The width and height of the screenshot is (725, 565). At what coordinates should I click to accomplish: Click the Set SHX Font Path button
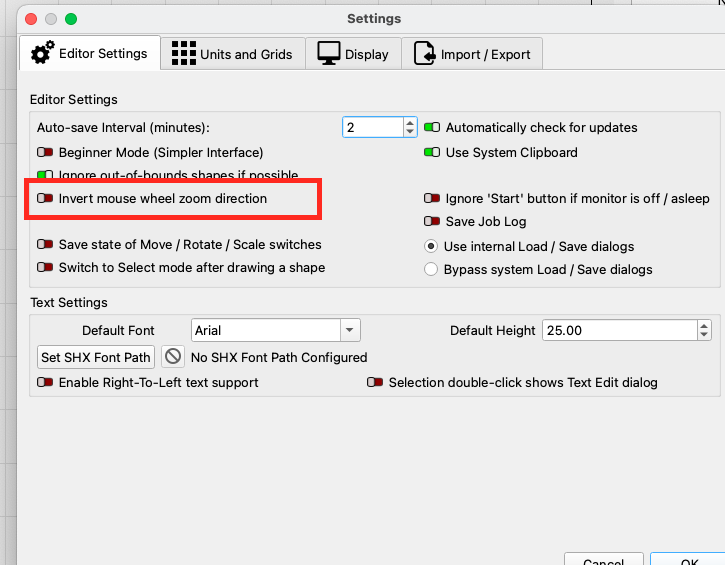(96, 357)
